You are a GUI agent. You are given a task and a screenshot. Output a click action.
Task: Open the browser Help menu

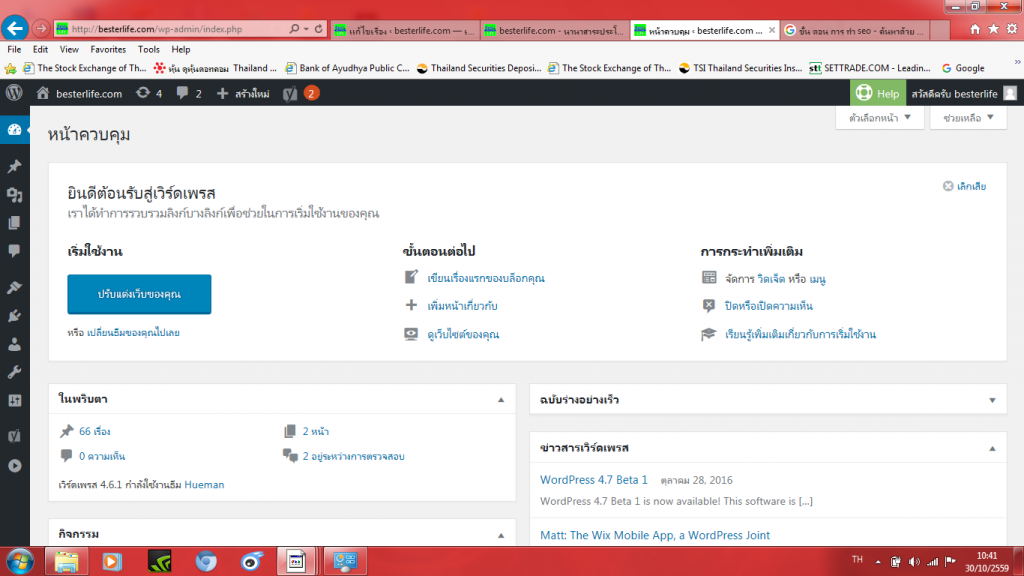tap(181, 50)
